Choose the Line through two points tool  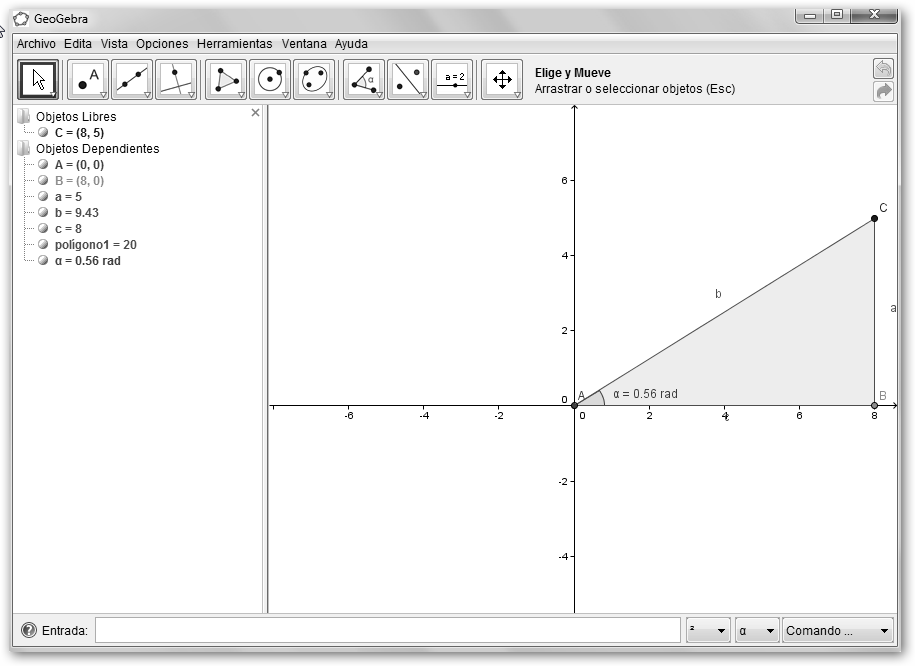[131, 80]
